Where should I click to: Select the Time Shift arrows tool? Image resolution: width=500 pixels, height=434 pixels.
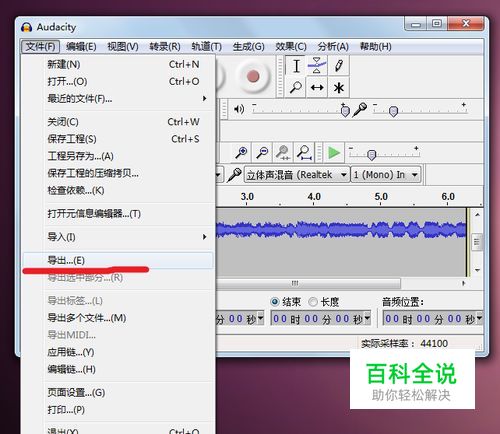(317, 88)
